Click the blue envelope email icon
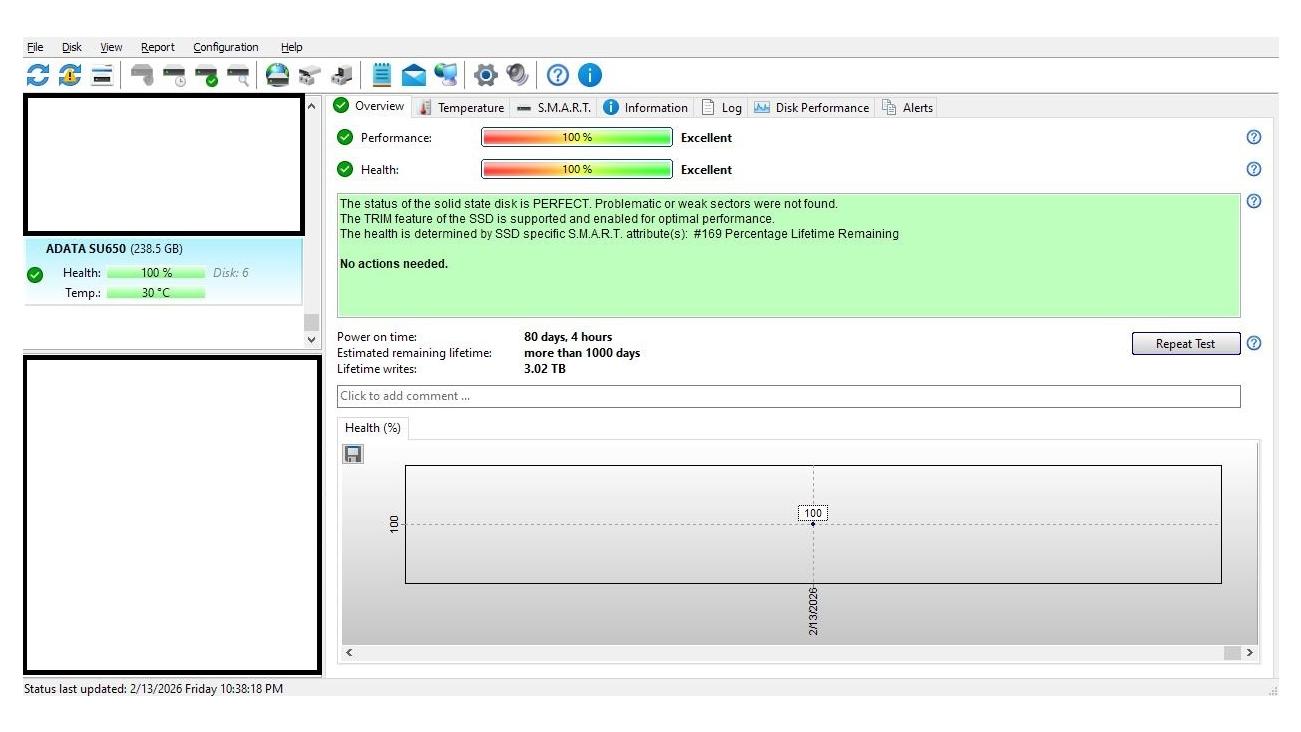Image resolution: width=1301 pixels, height=732 pixels. 414,75
